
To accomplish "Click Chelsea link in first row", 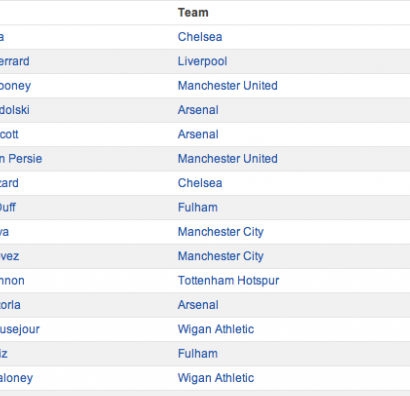I will click(x=200, y=37).
